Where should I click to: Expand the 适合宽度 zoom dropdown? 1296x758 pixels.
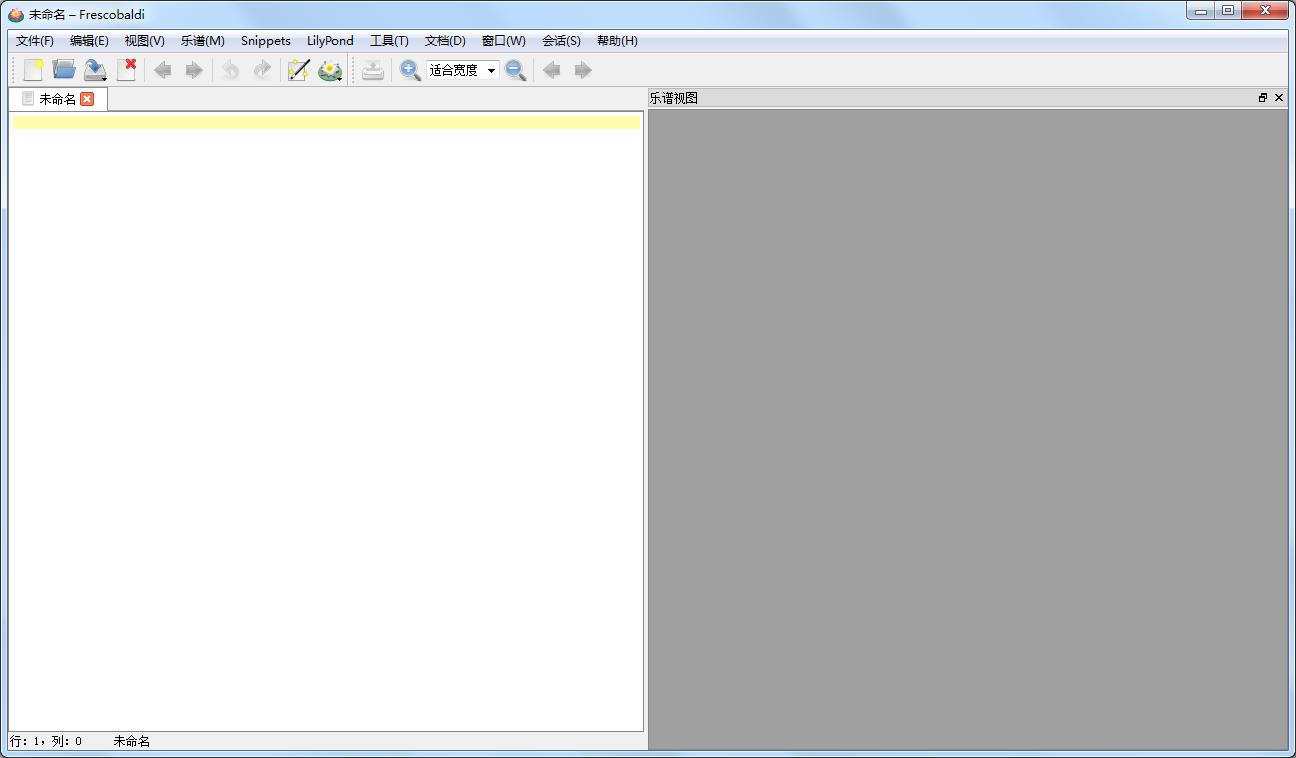[491, 70]
